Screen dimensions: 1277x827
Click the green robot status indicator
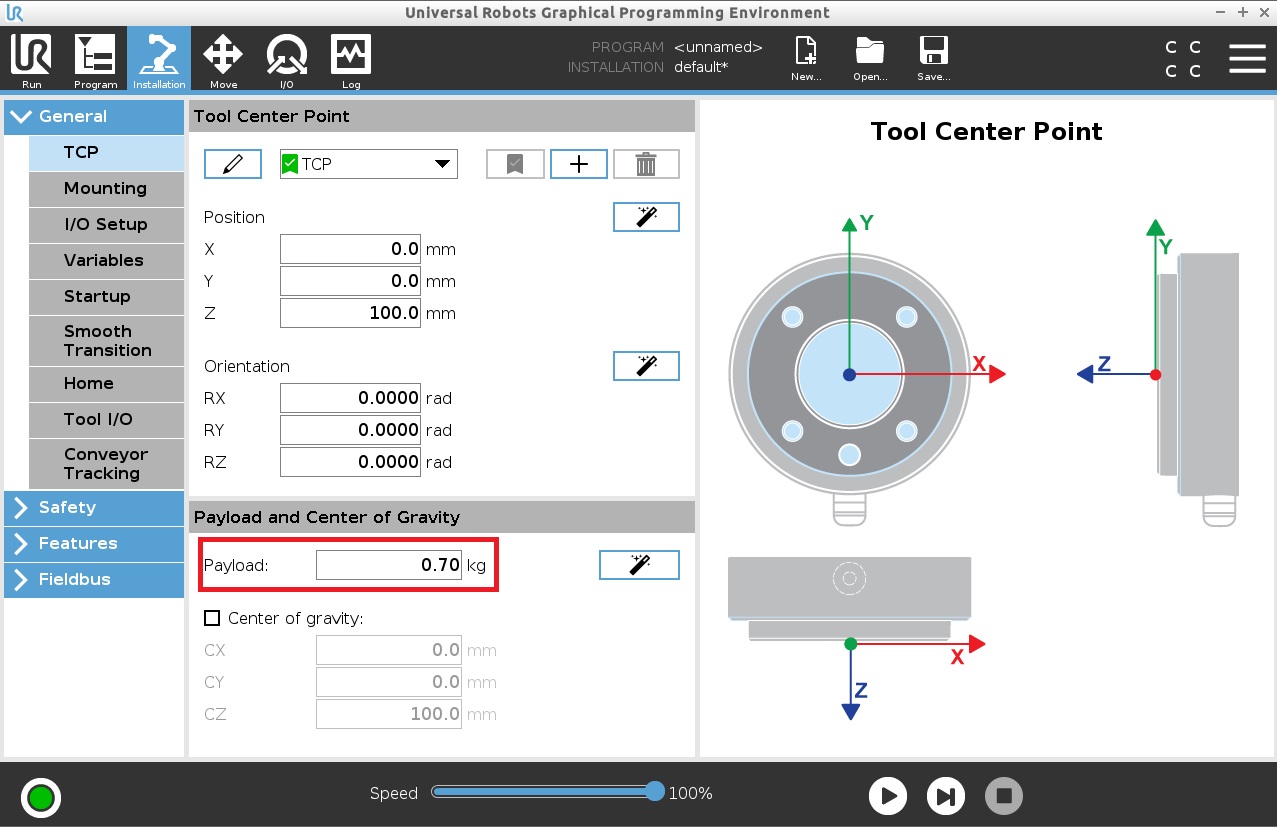click(41, 797)
